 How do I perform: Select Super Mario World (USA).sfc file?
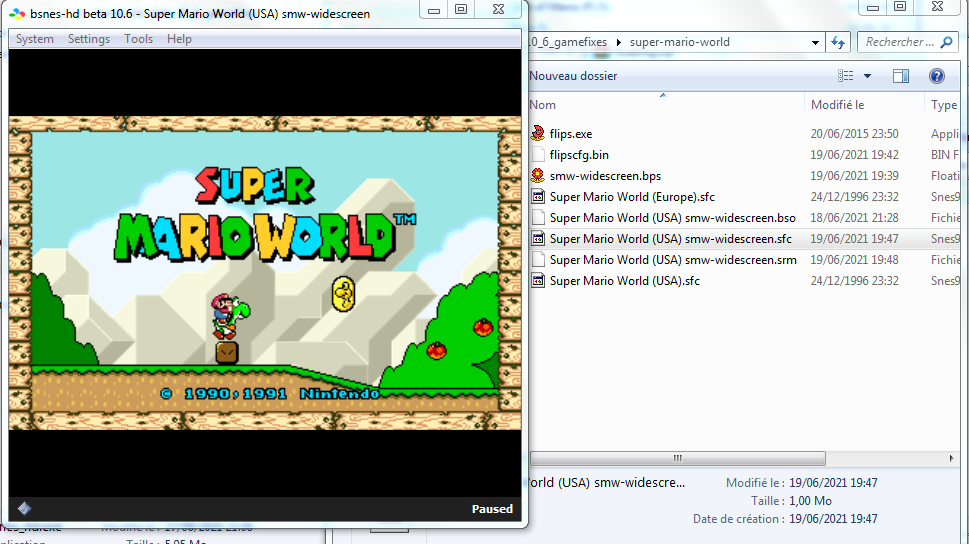pyautogui.click(x=624, y=281)
